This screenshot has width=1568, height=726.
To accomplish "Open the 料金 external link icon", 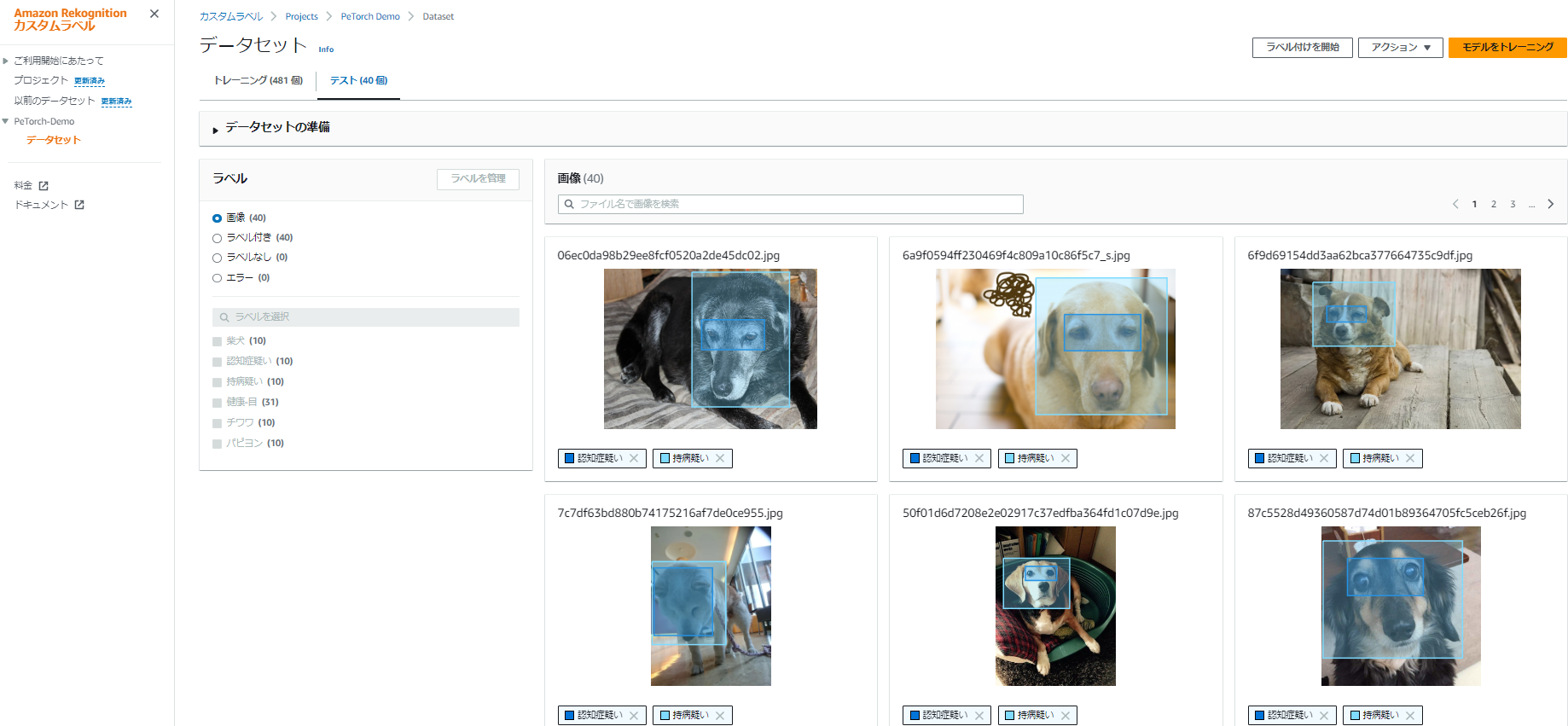I will (44, 186).
